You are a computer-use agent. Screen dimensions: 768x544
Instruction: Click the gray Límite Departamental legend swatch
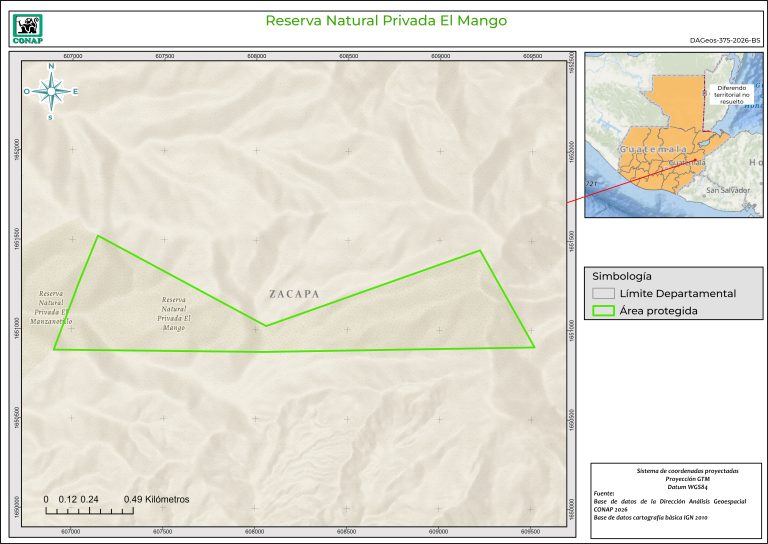[603, 294]
